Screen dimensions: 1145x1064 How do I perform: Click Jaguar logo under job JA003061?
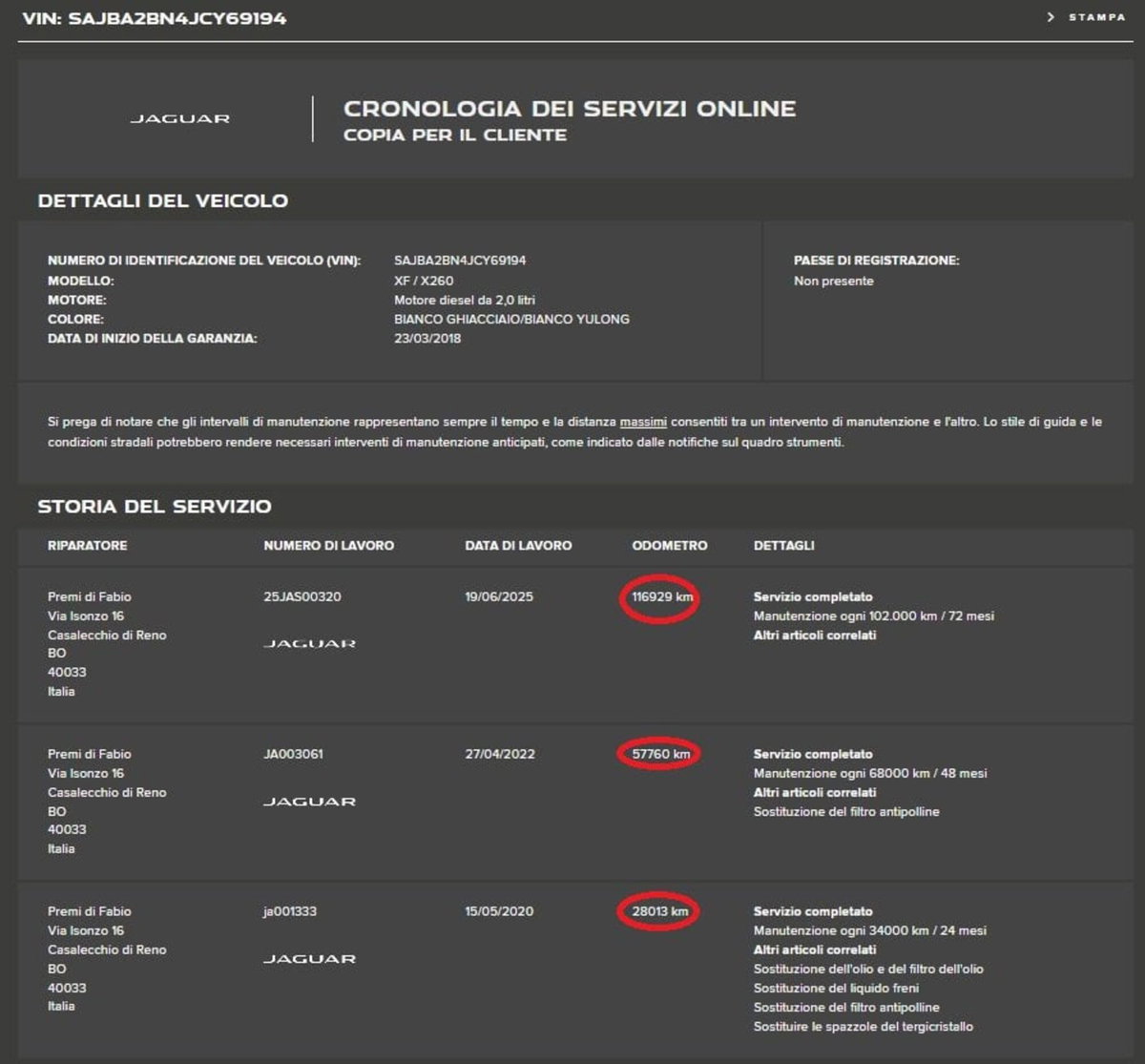(309, 802)
